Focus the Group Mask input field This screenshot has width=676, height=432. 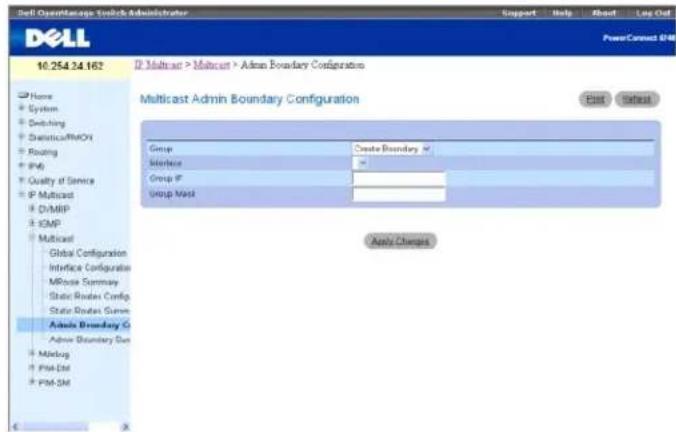click(399, 194)
